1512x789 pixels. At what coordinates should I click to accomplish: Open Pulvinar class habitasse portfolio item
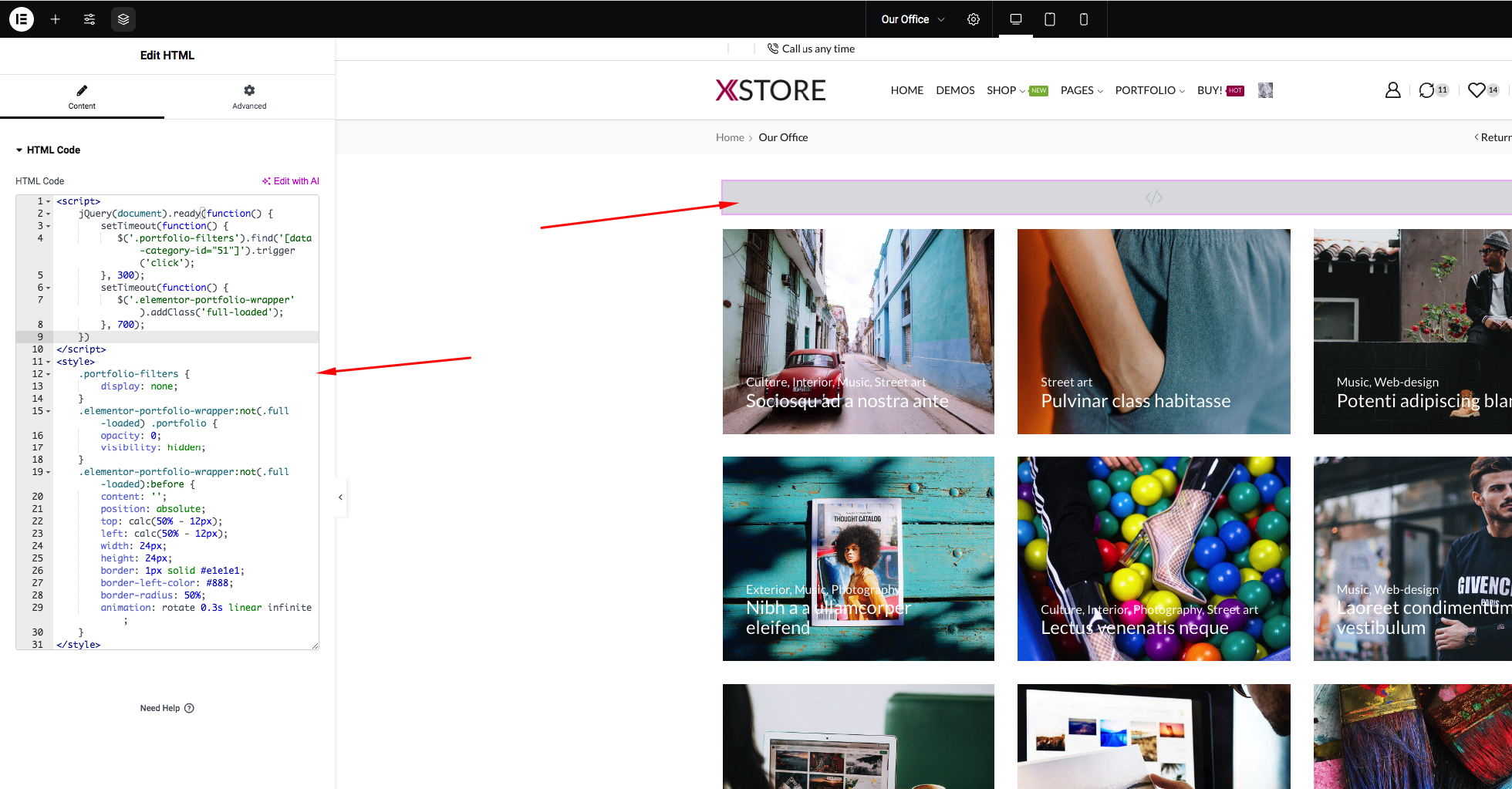pyautogui.click(x=1153, y=332)
